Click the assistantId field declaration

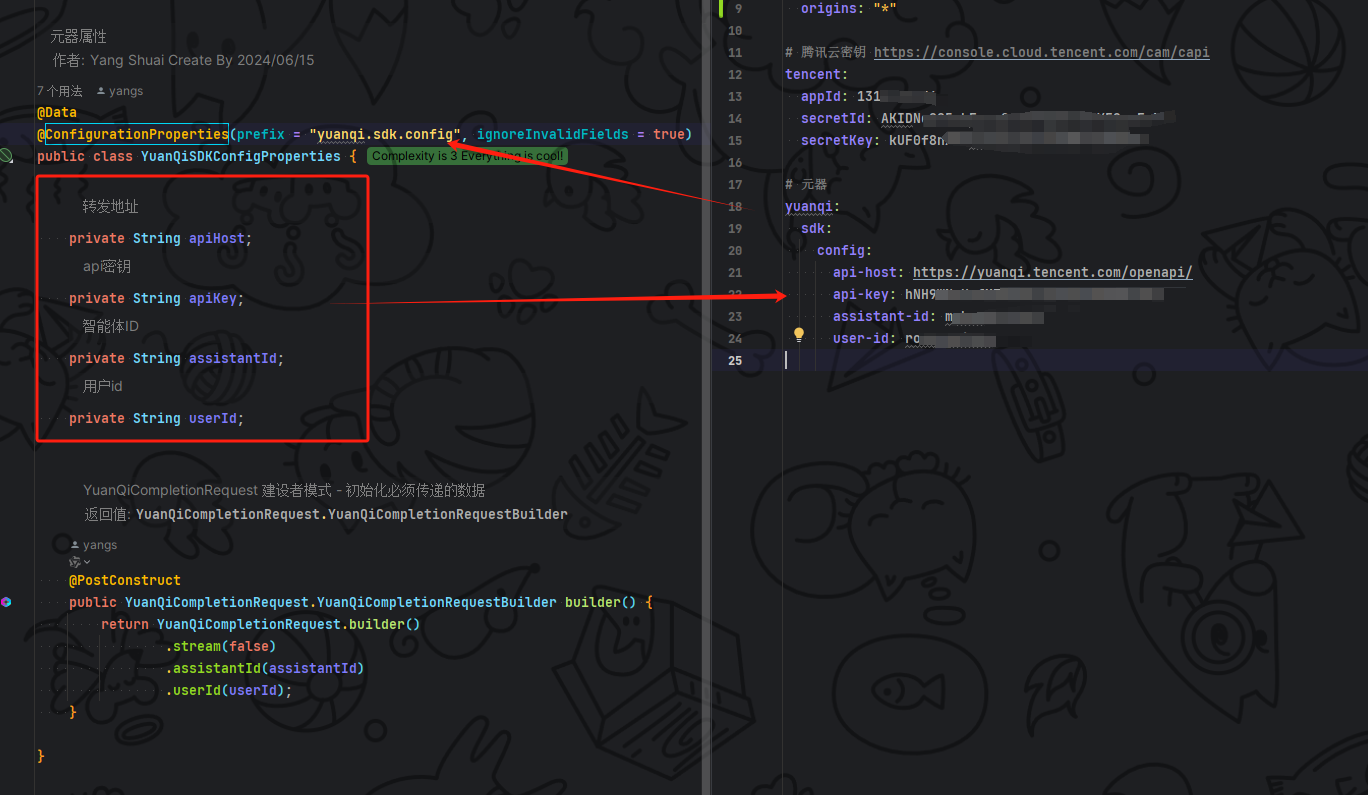click(177, 358)
